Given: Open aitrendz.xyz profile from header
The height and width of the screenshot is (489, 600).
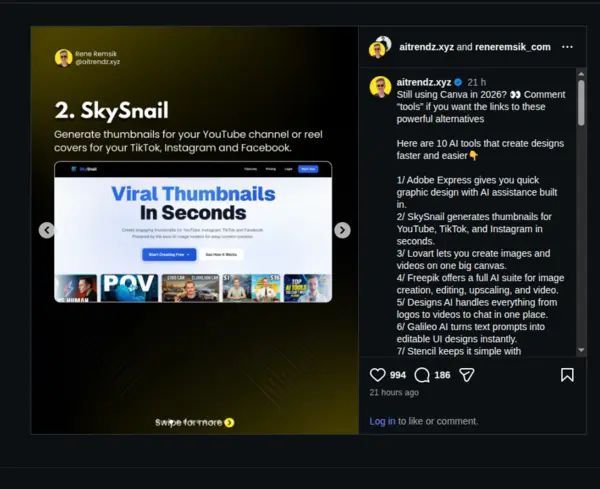Looking at the screenshot, I should 426,47.
